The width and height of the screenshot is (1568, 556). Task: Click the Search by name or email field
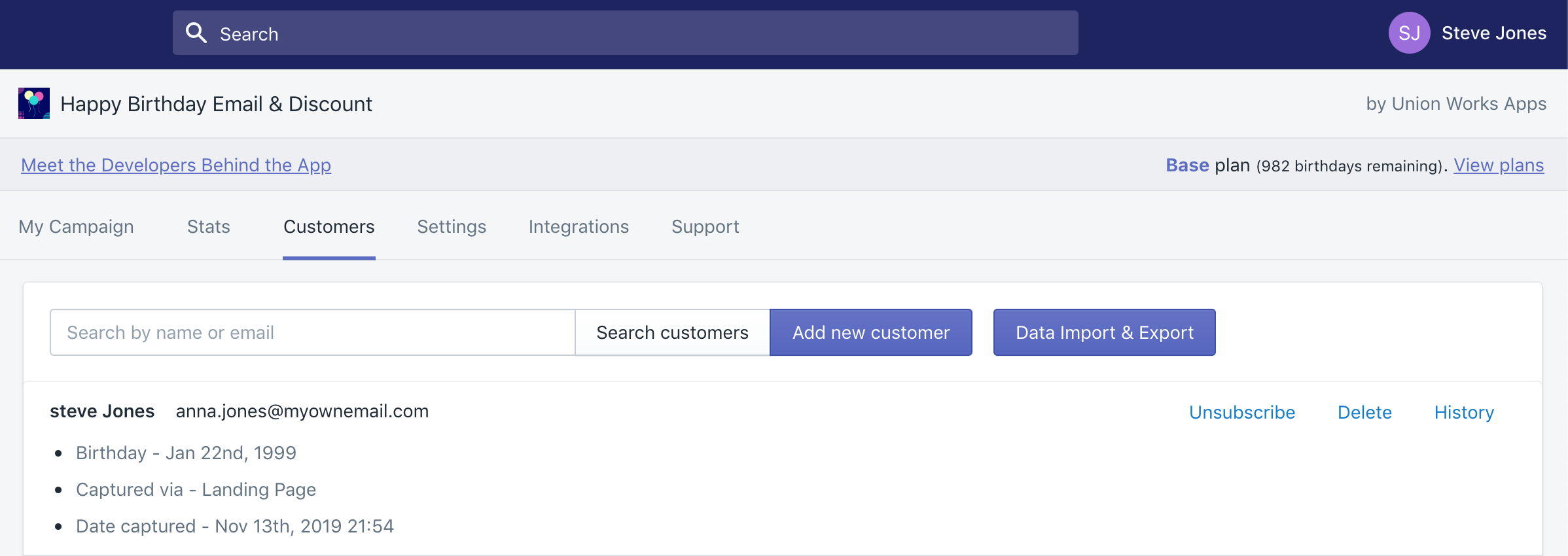(313, 332)
